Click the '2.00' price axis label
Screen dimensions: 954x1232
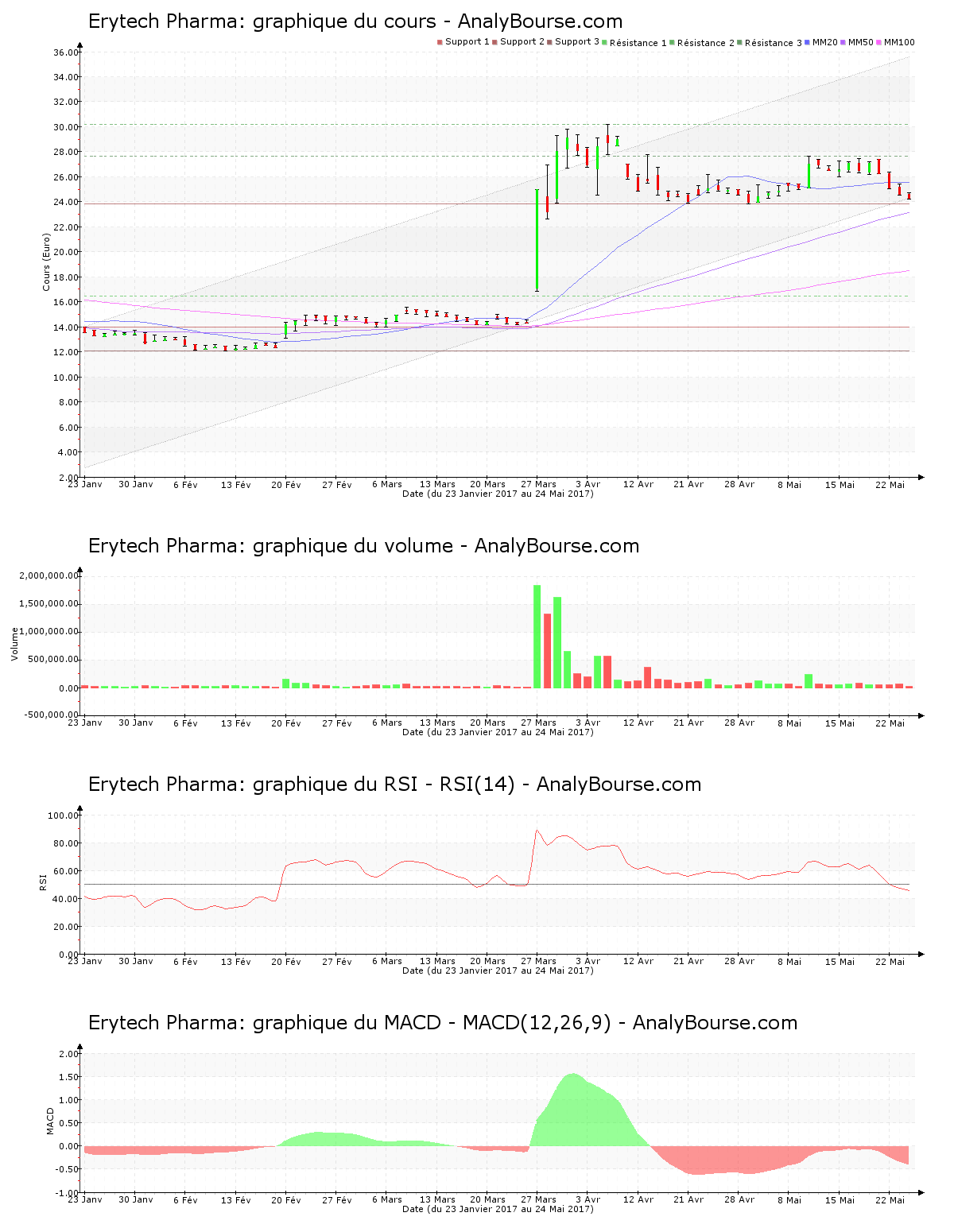click(x=68, y=477)
